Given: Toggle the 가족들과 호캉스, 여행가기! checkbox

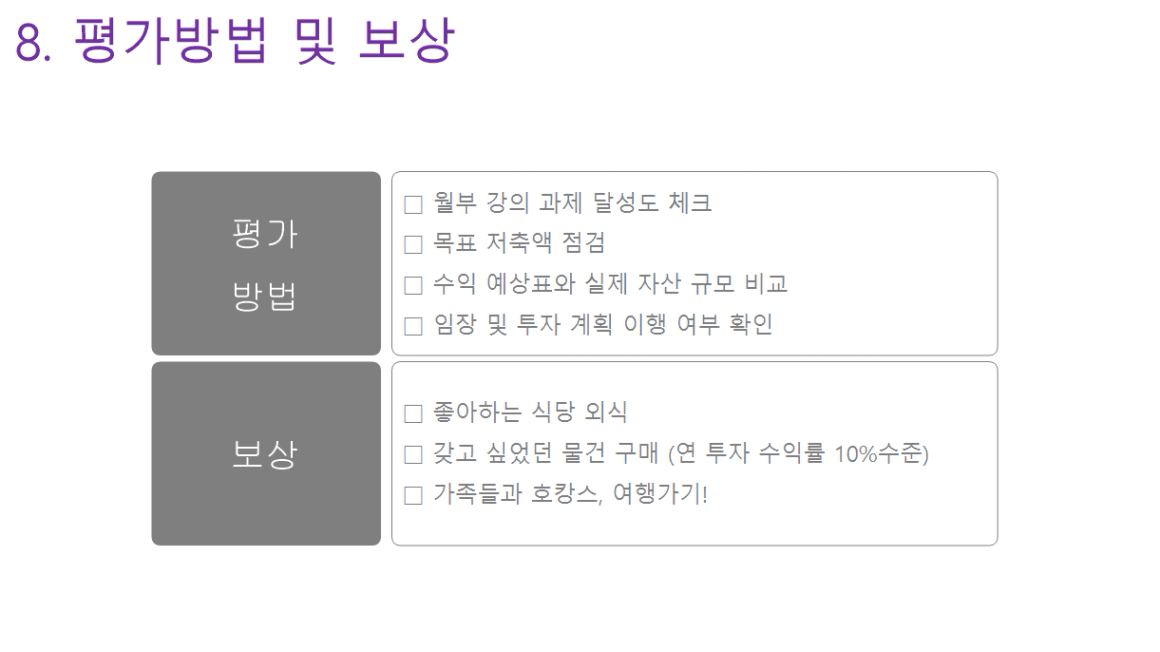Looking at the screenshot, I should [x=414, y=495].
